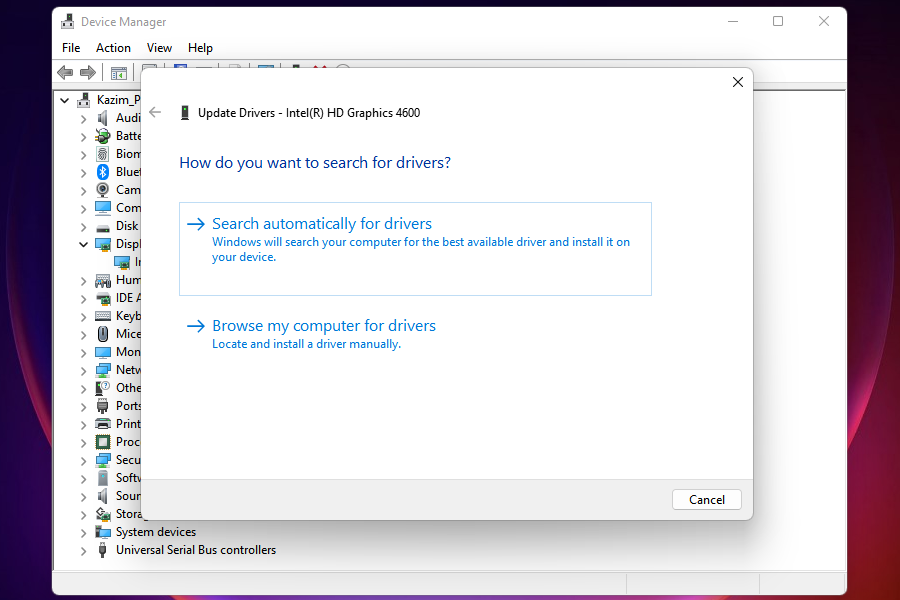
Task: Choose Search automatically for drivers
Action: [415, 249]
